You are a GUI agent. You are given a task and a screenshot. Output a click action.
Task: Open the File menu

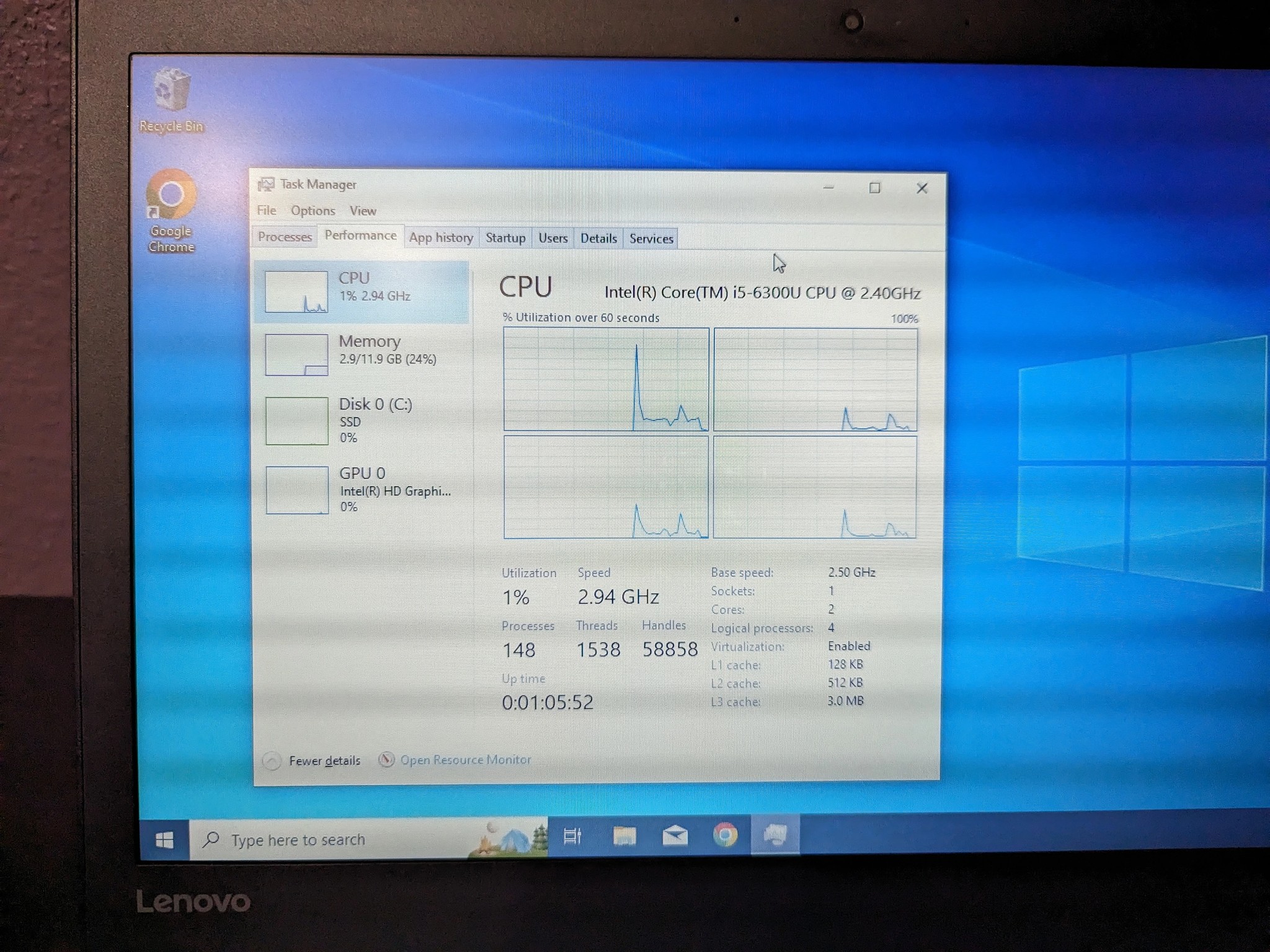[x=267, y=211]
